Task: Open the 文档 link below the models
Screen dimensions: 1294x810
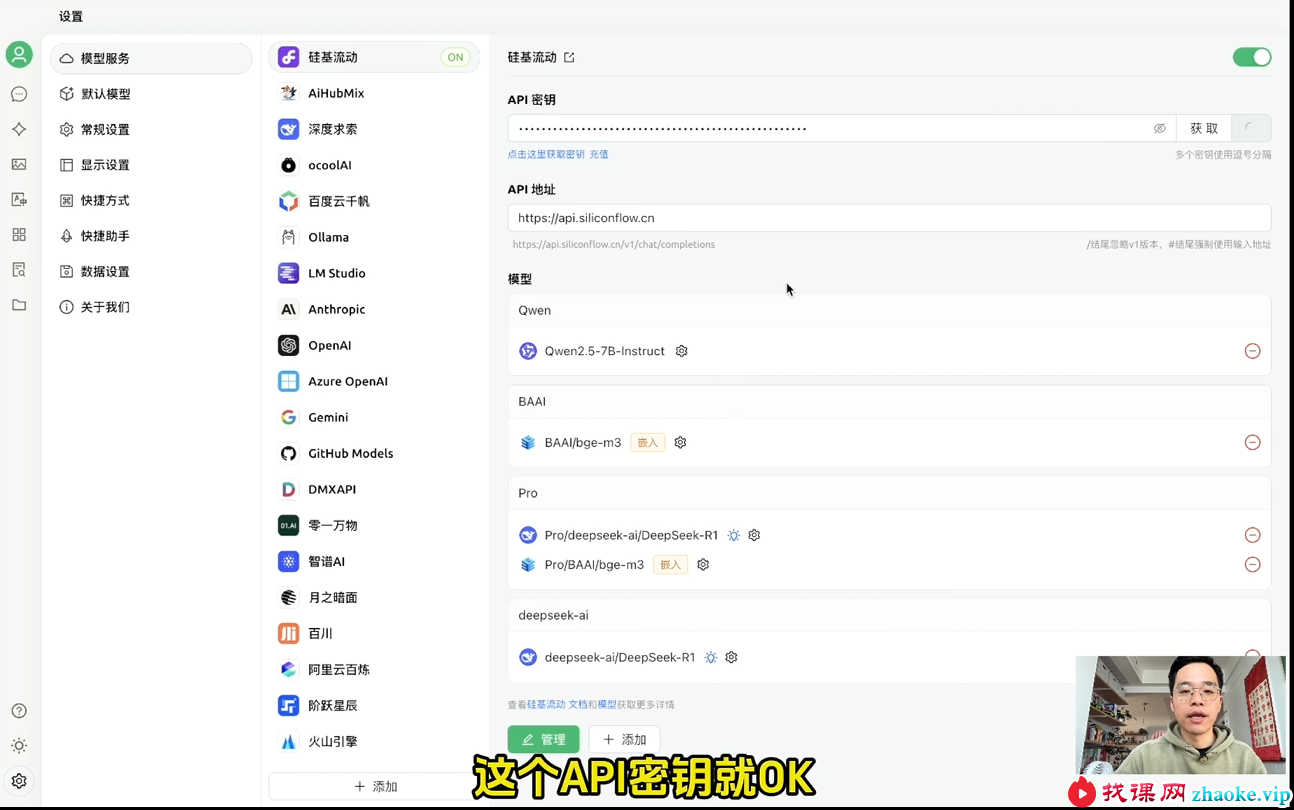Action: [578, 704]
